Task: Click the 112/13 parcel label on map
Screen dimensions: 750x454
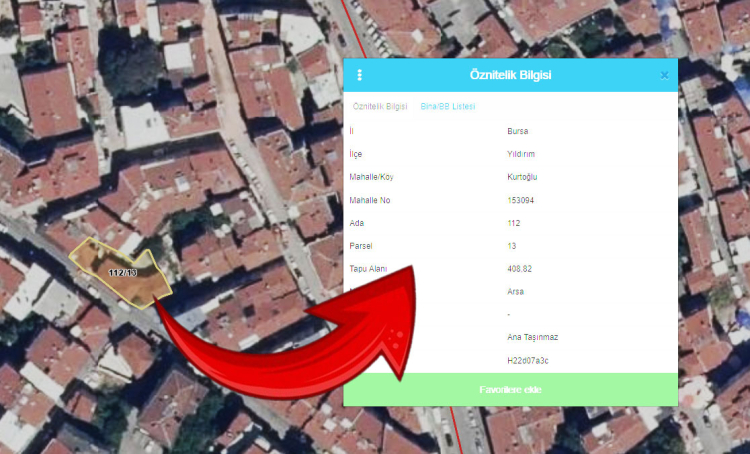Action: pyautogui.click(x=122, y=272)
